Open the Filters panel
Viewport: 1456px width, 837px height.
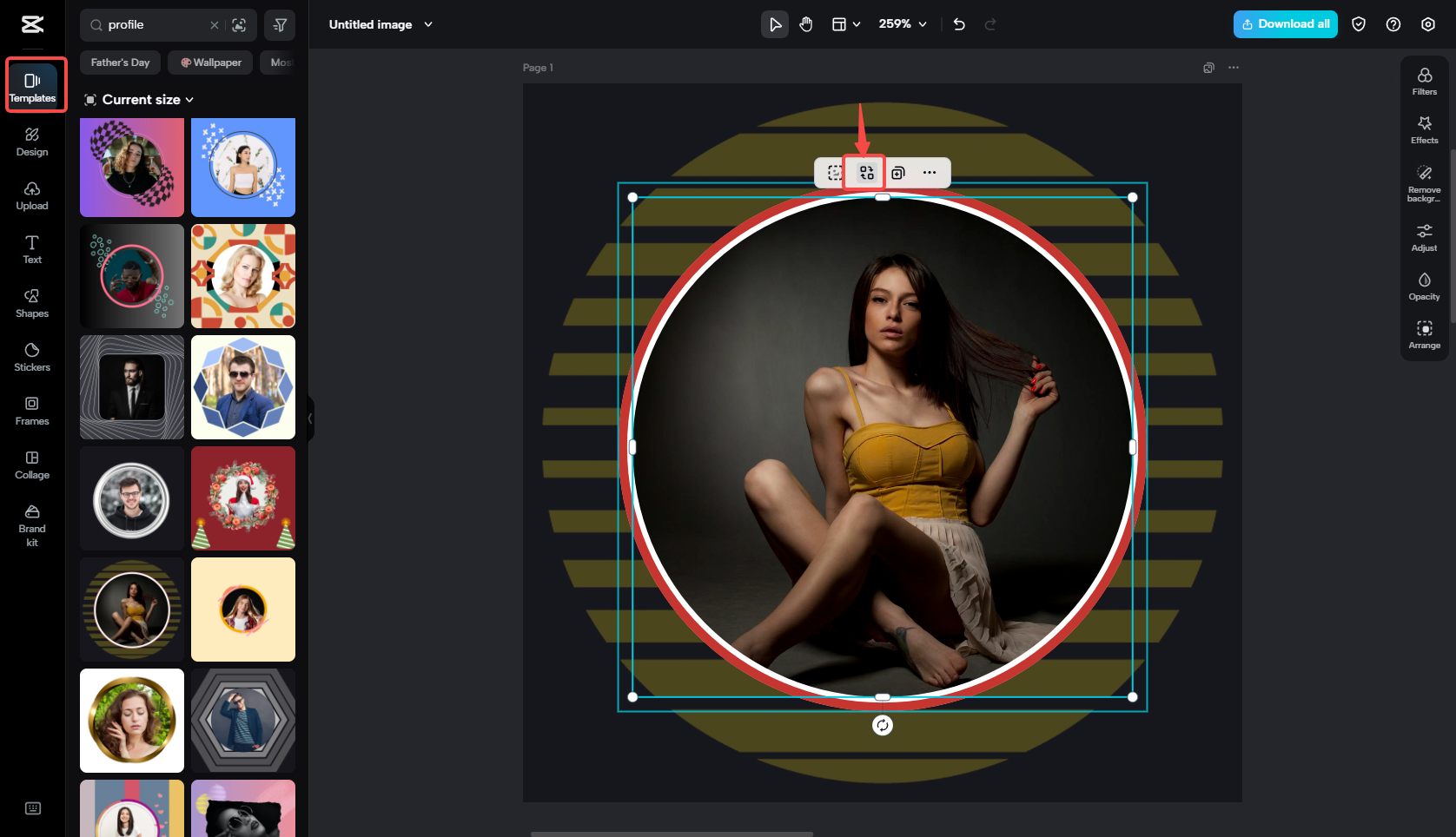coord(1424,81)
